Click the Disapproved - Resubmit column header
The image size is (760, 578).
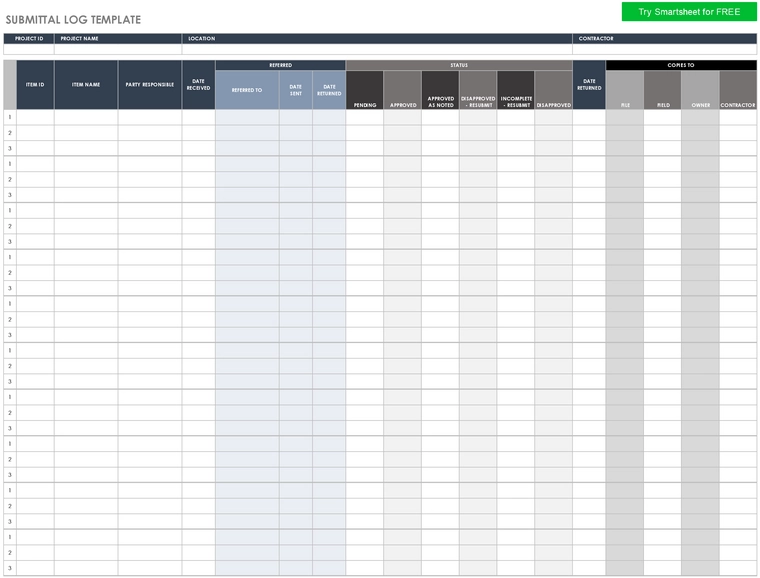tap(478, 90)
